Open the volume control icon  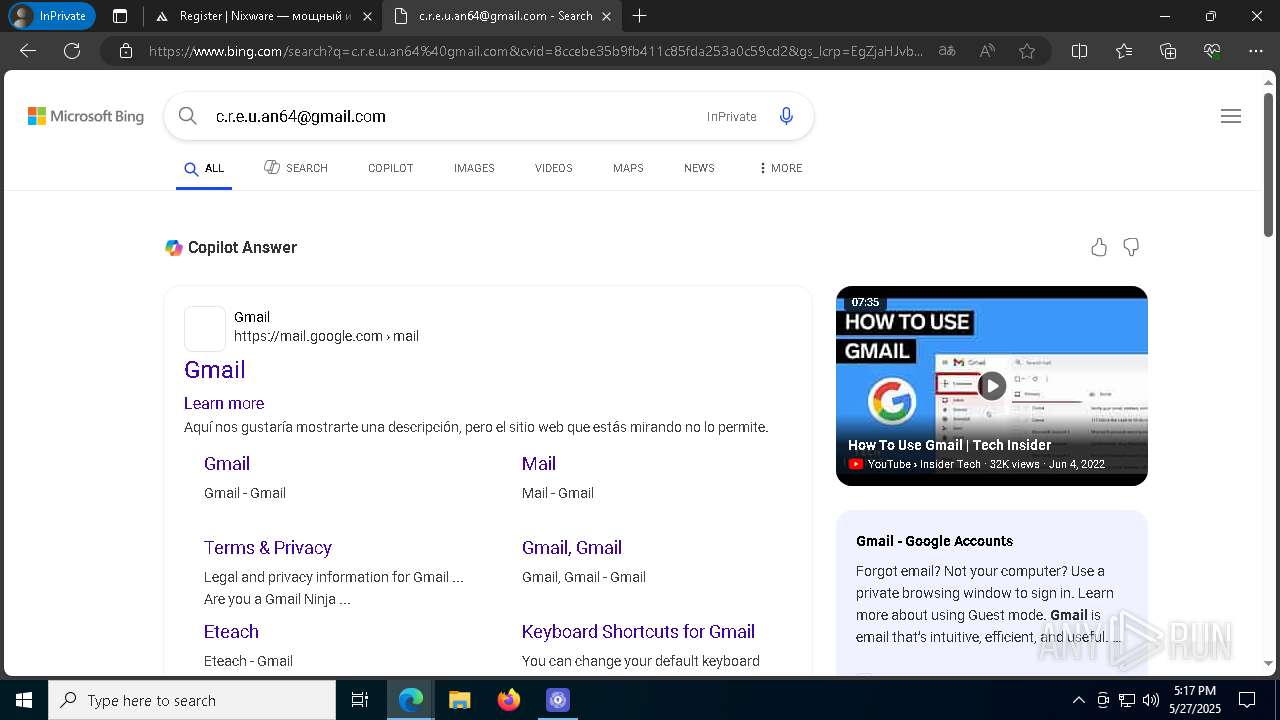point(1150,700)
